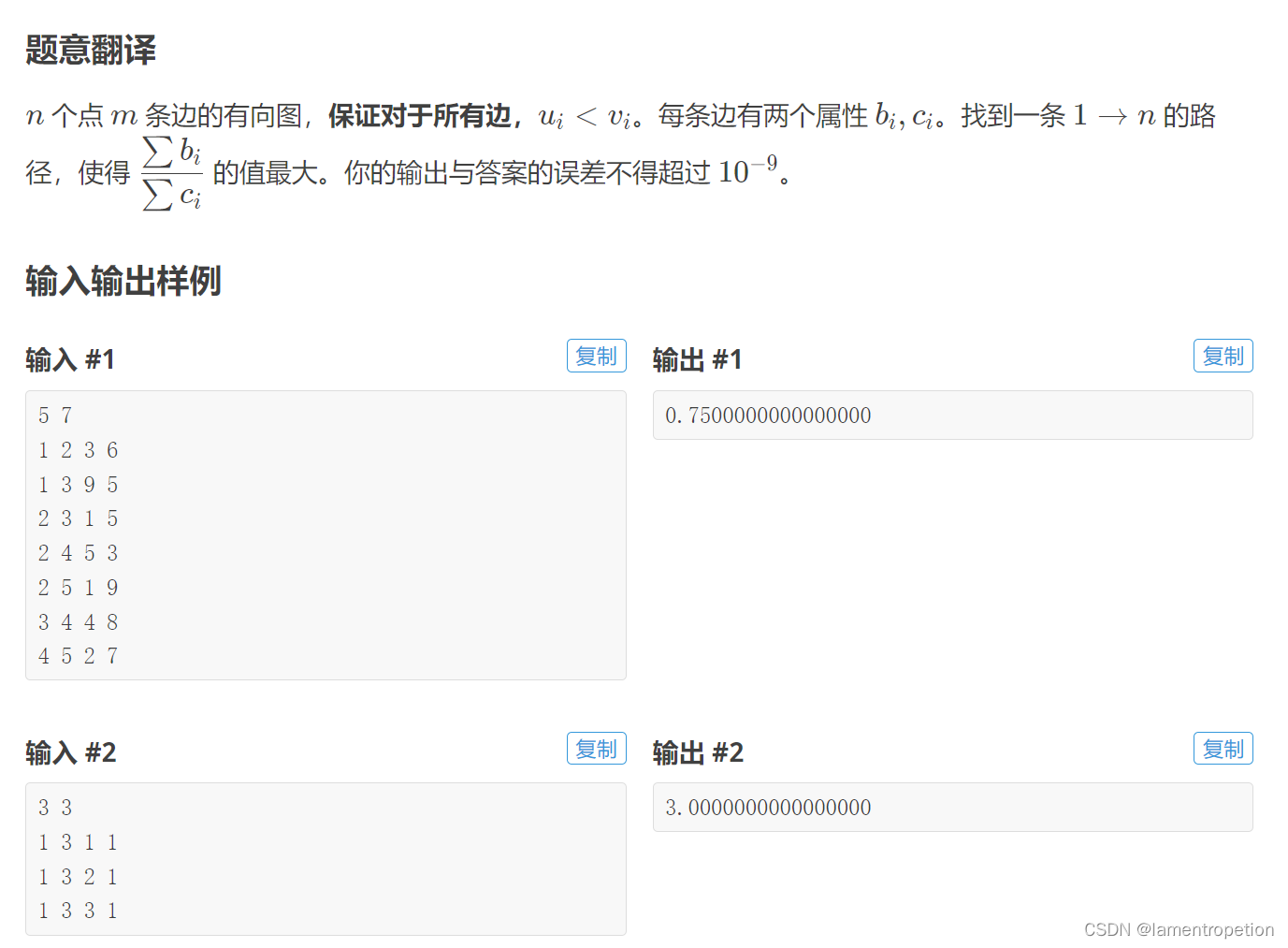Click the row '2 5 1 9'
The width and height of the screenshot is (1288, 948).
coord(79,588)
